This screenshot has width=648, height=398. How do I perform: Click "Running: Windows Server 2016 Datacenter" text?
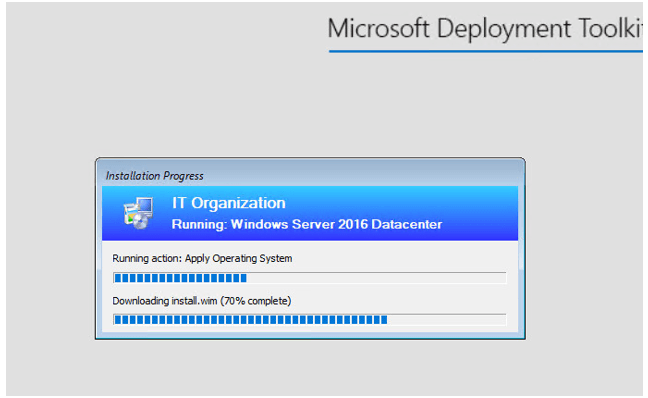coord(307,224)
